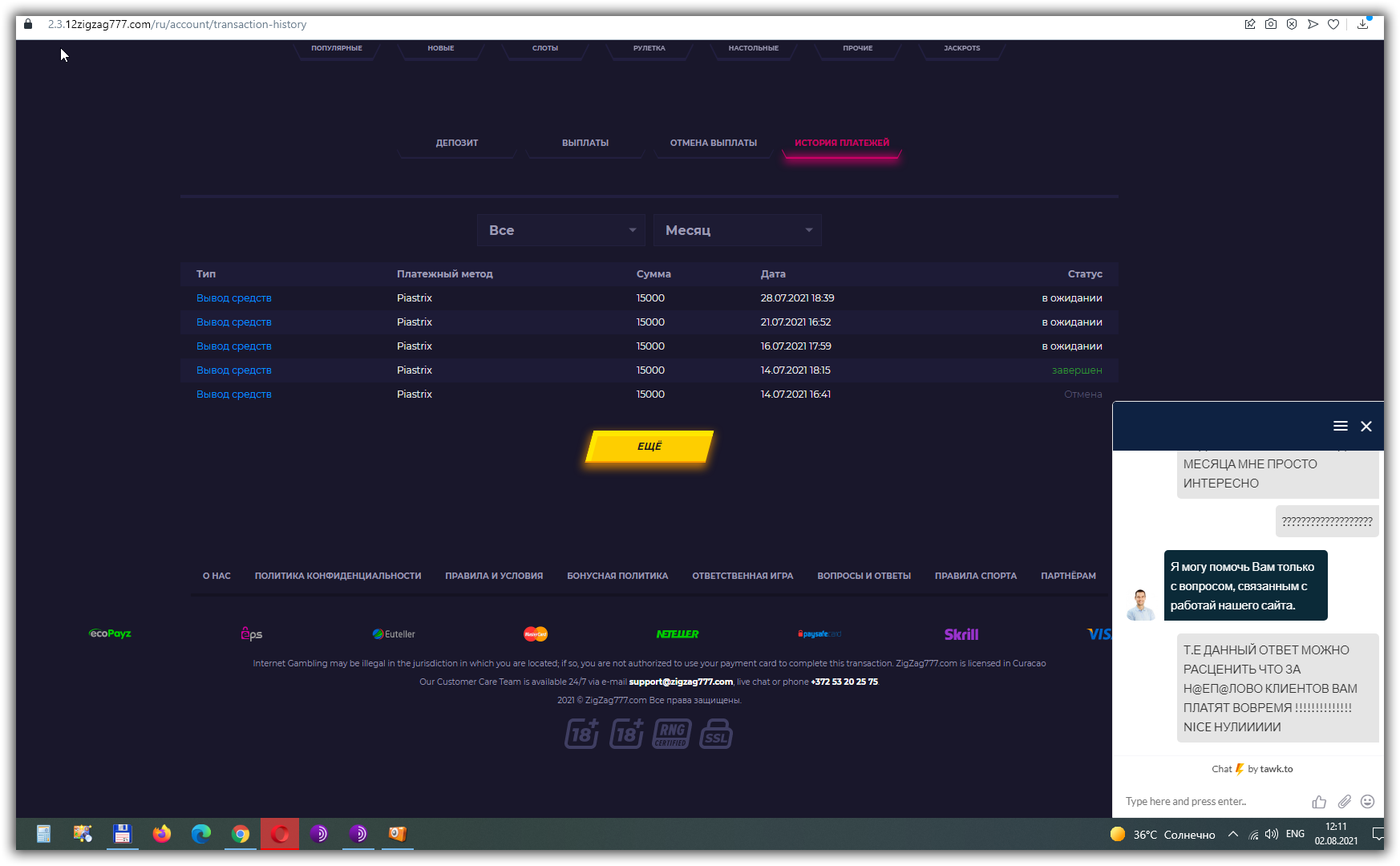Image resolution: width=1400 pixels, height=866 pixels.
Task: Open Firefox from the taskbar
Action: 162,834
